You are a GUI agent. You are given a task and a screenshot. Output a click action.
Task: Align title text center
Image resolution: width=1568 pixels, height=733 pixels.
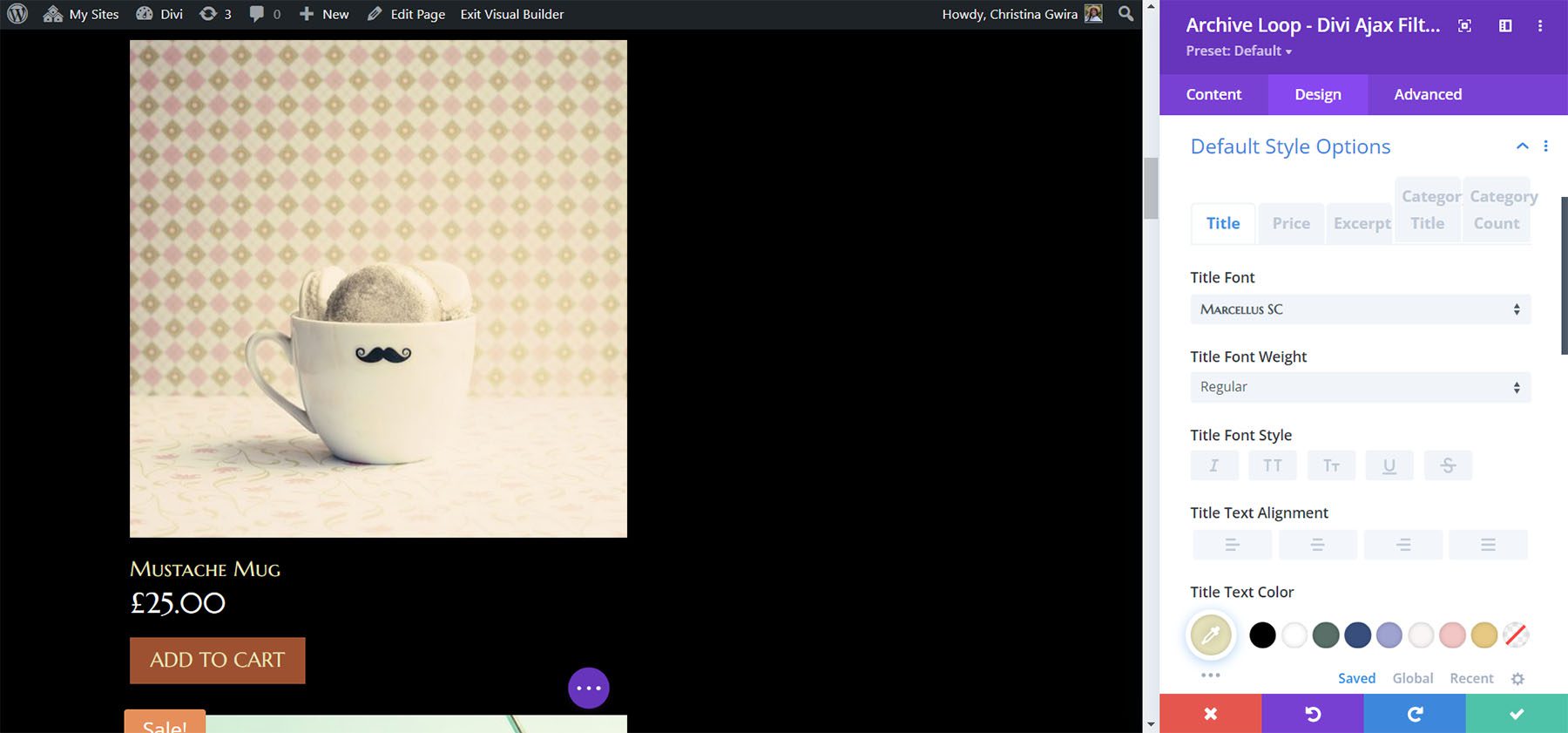click(x=1317, y=545)
